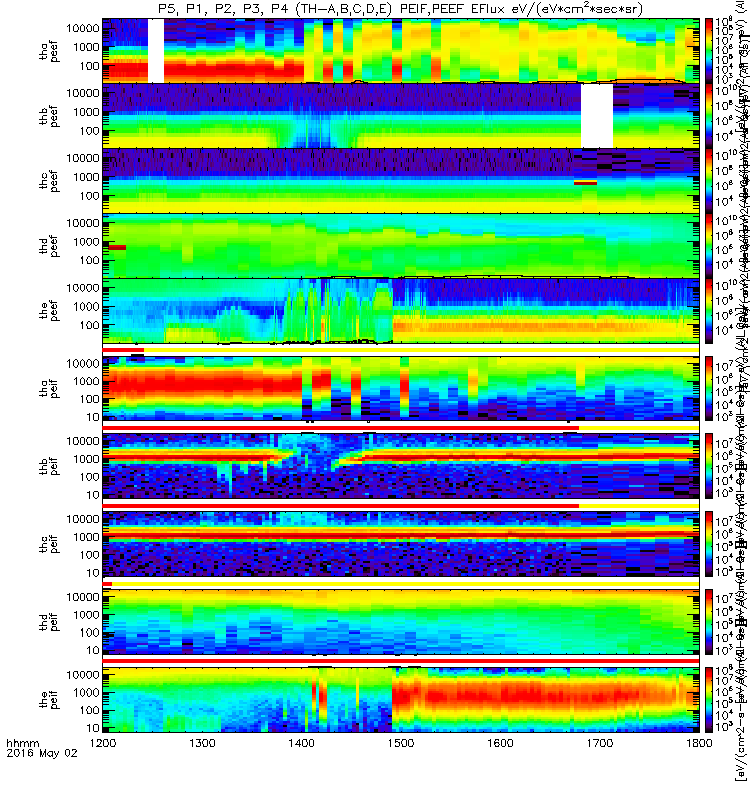
Task: Click the yellow segment of bar above thb peif
Action: coord(639,428)
